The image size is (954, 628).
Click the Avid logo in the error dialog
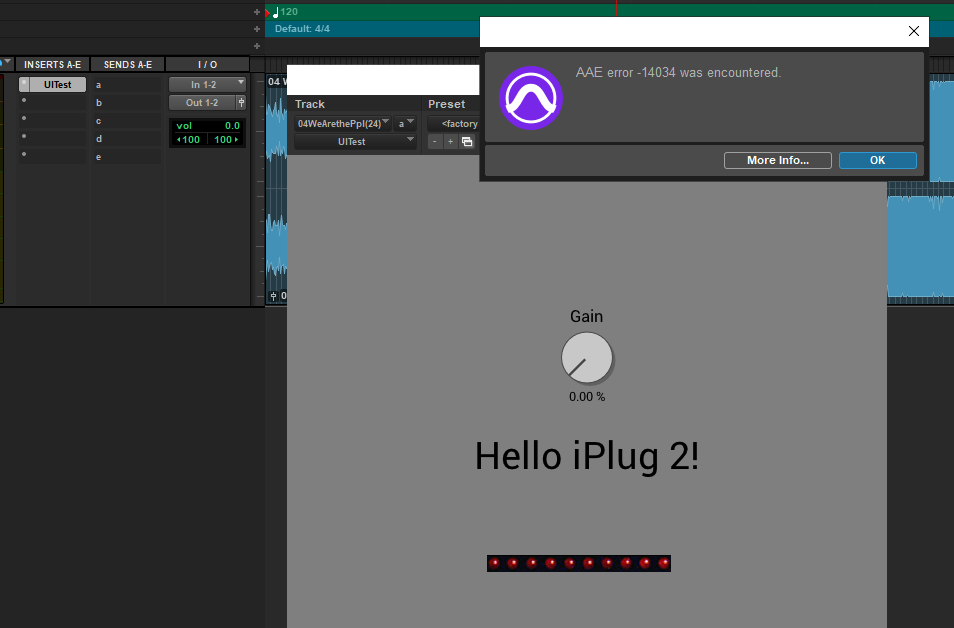tap(530, 97)
